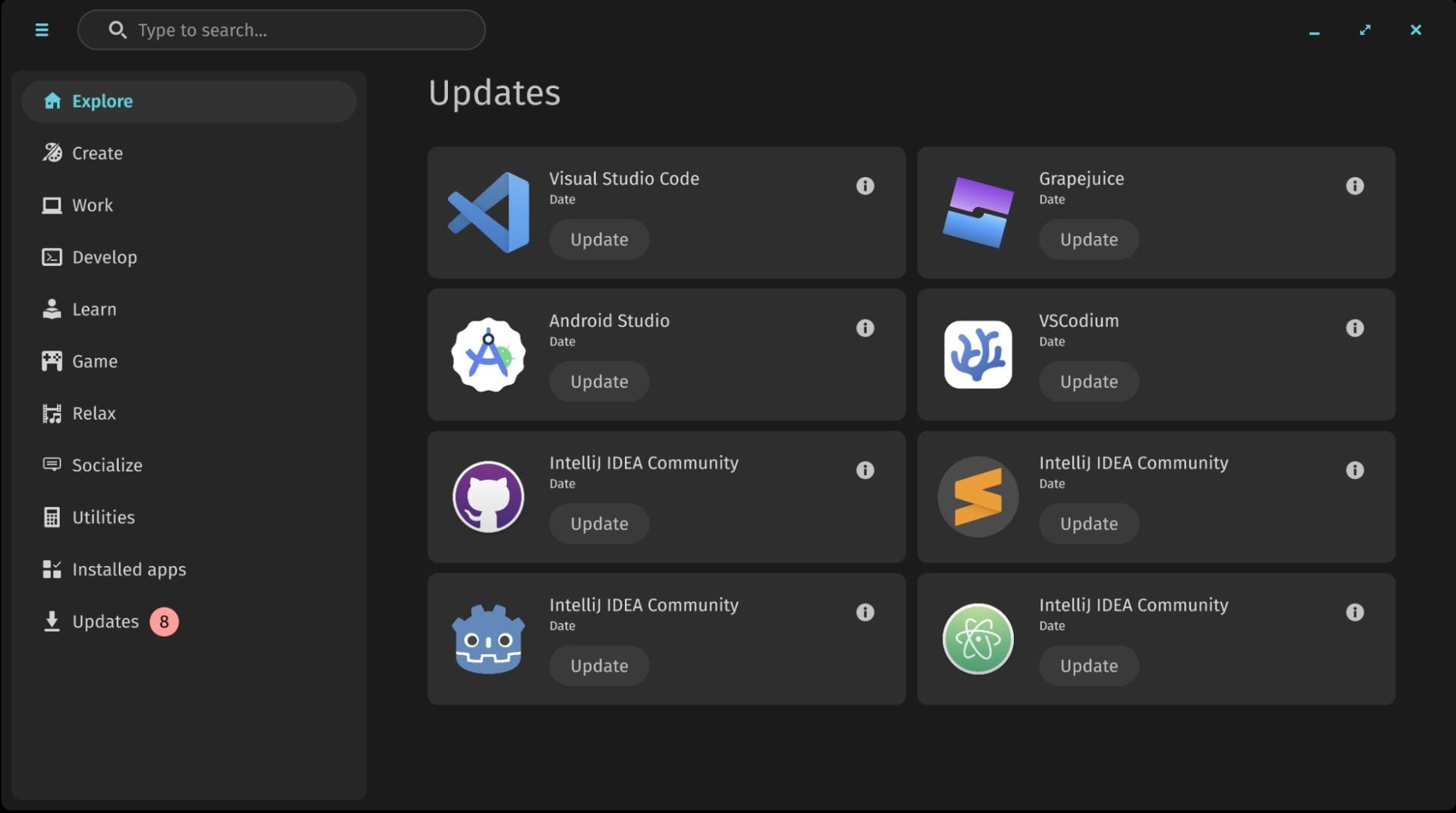Image resolution: width=1456 pixels, height=813 pixels.
Task: Click the info icon on Grapejuice card
Action: [1355, 186]
